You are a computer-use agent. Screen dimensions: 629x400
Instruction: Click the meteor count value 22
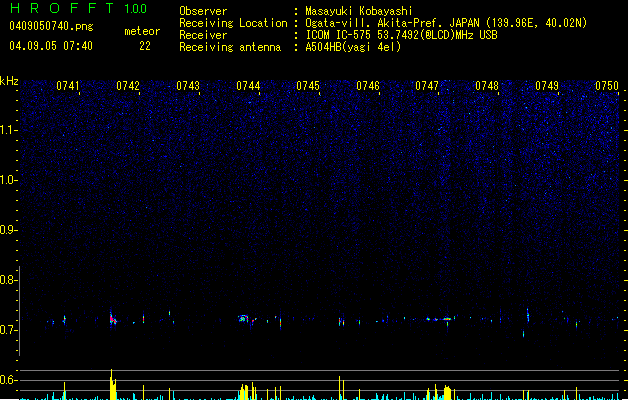pyautogui.click(x=145, y=46)
